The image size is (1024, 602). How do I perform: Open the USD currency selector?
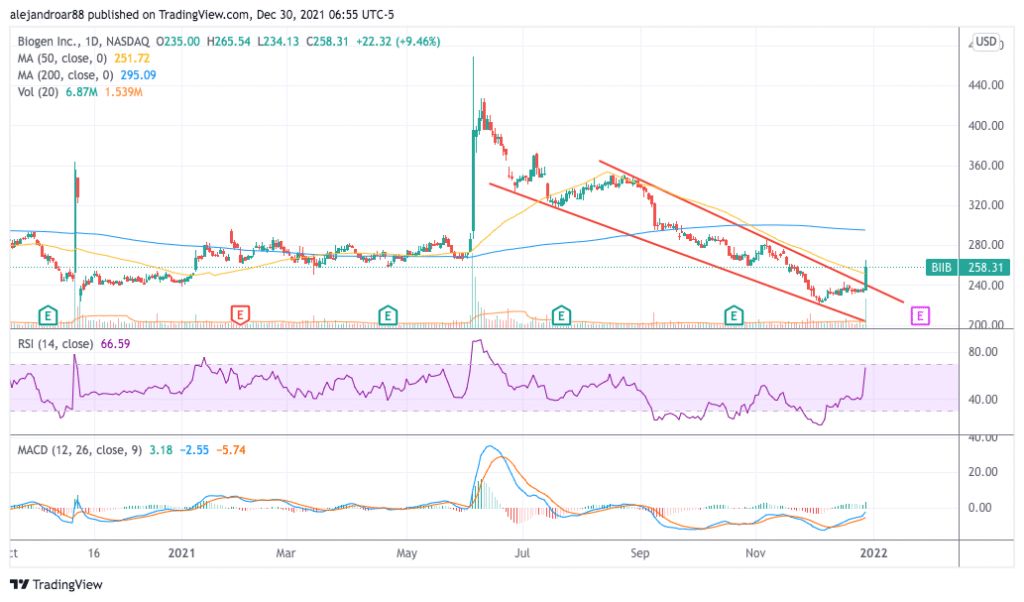[985, 42]
